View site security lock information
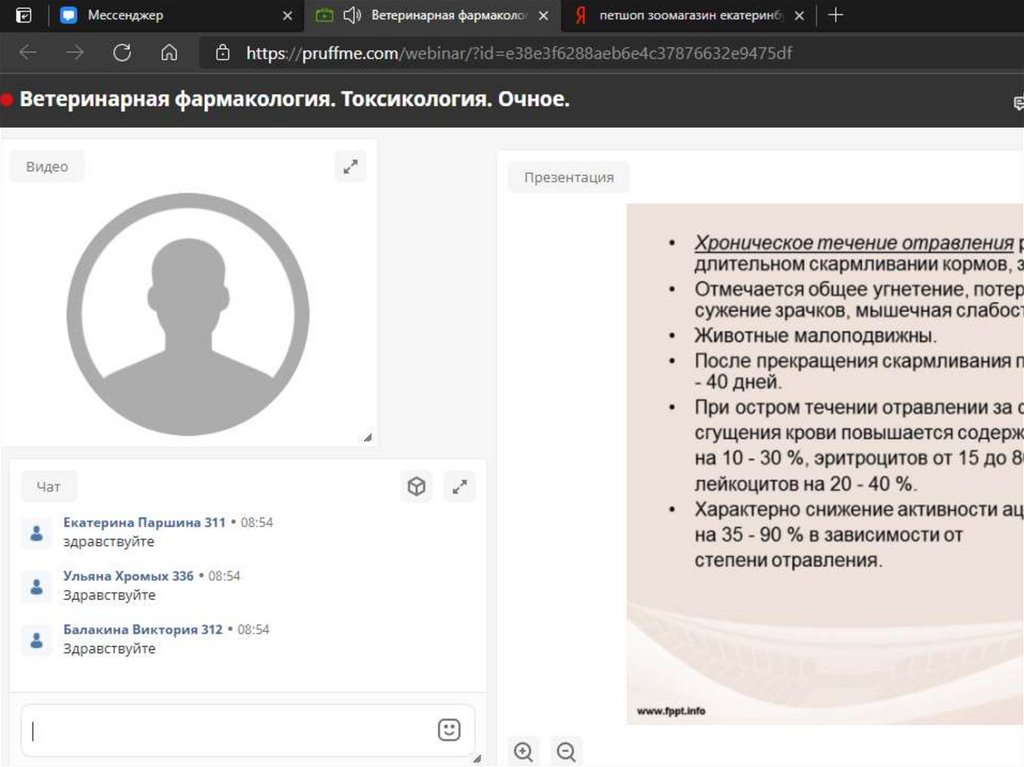Screen dimensions: 1024x767 coord(223,53)
